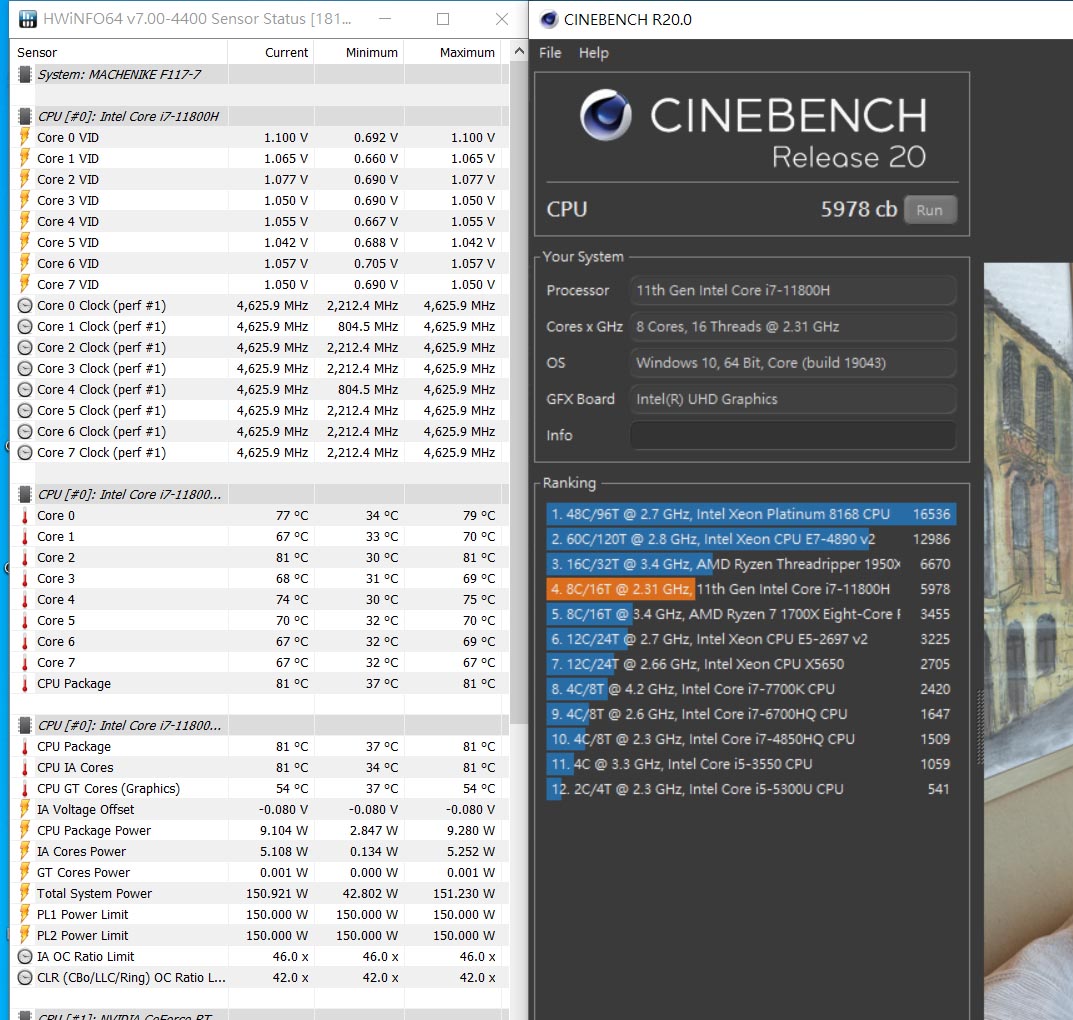Select Core i5-5300U ranking row
This screenshot has height=1020, width=1073.
coord(751,789)
